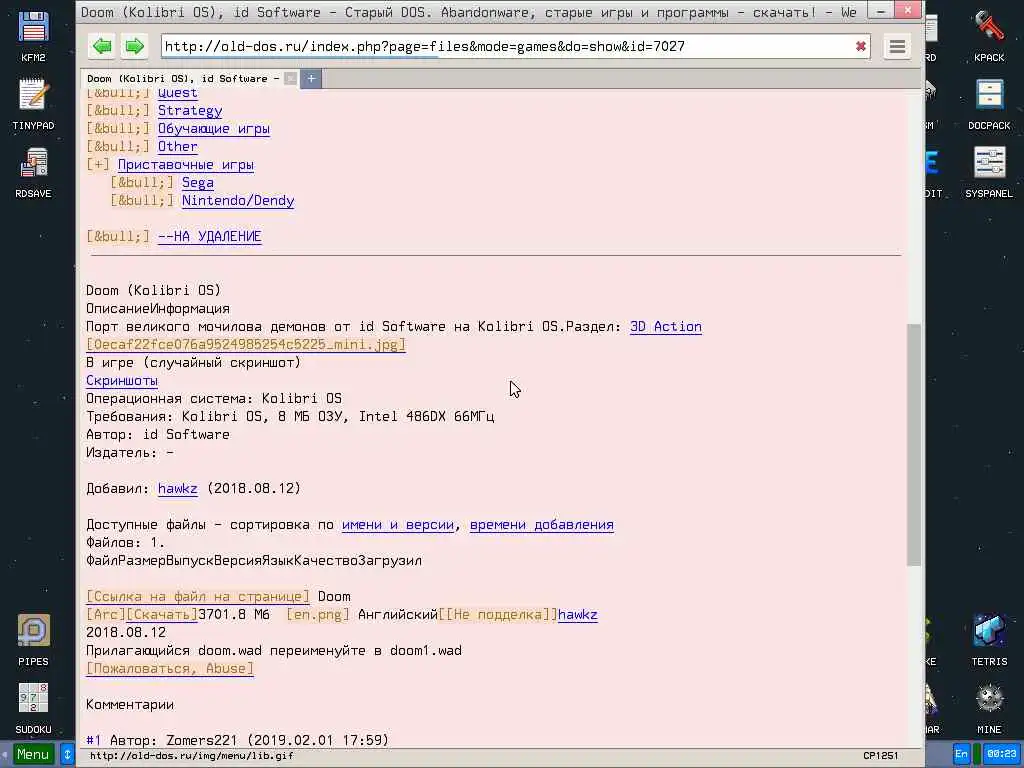Sort files by времени добавления

point(541,524)
